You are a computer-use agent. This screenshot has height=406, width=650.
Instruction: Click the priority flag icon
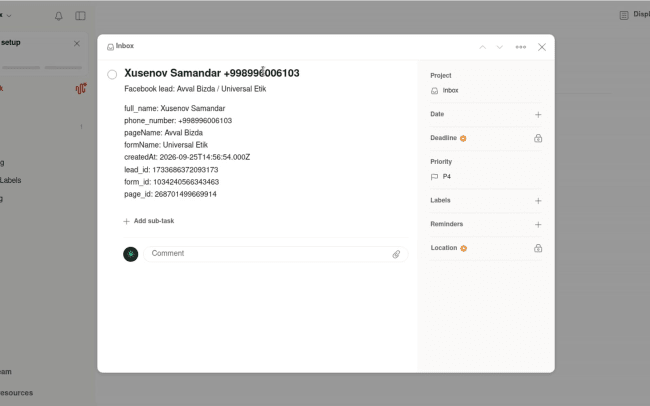[x=434, y=177]
